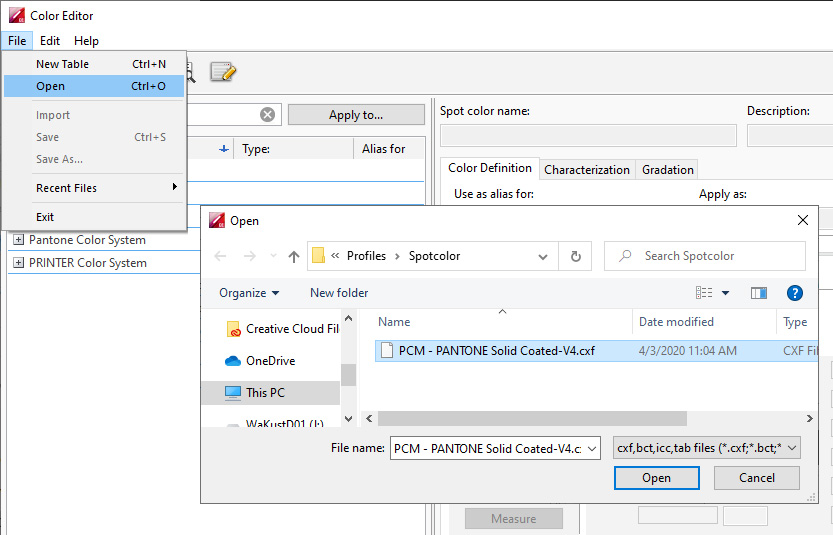This screenshot has width=833, height=535.
Task: Expand the Pantone Color System node
Action: click(19, 240)
